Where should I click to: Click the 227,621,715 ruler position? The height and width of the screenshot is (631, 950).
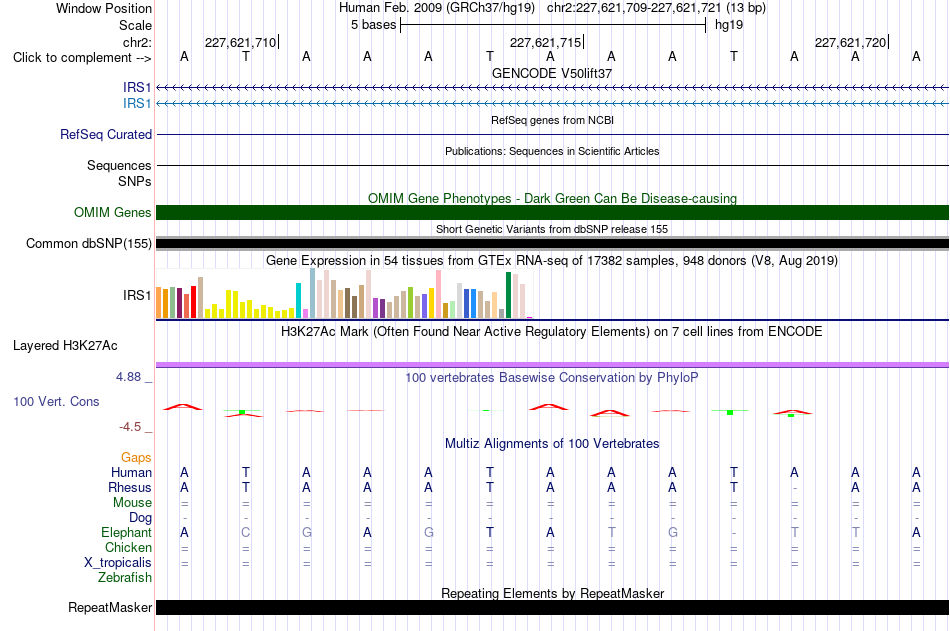click(545, 42)
